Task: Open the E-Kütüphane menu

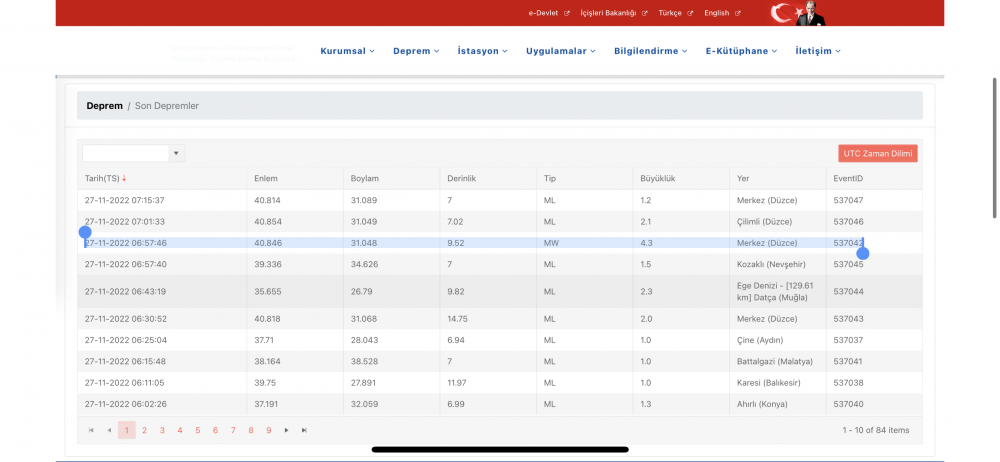Action: (740, 51)
